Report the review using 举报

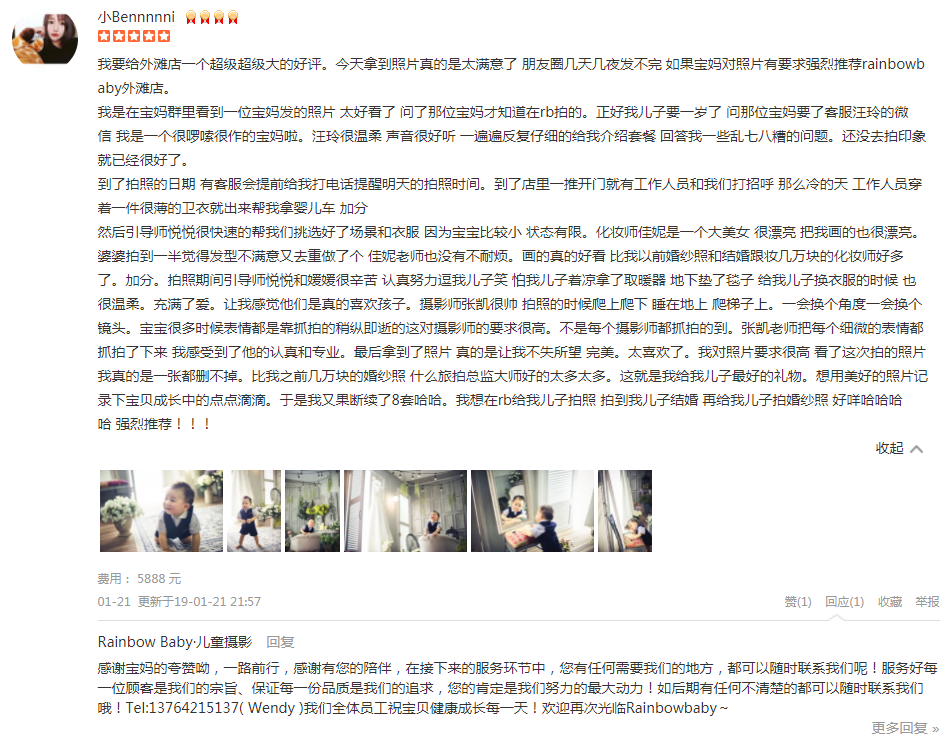pyautogui.click(x=927, y=602)
